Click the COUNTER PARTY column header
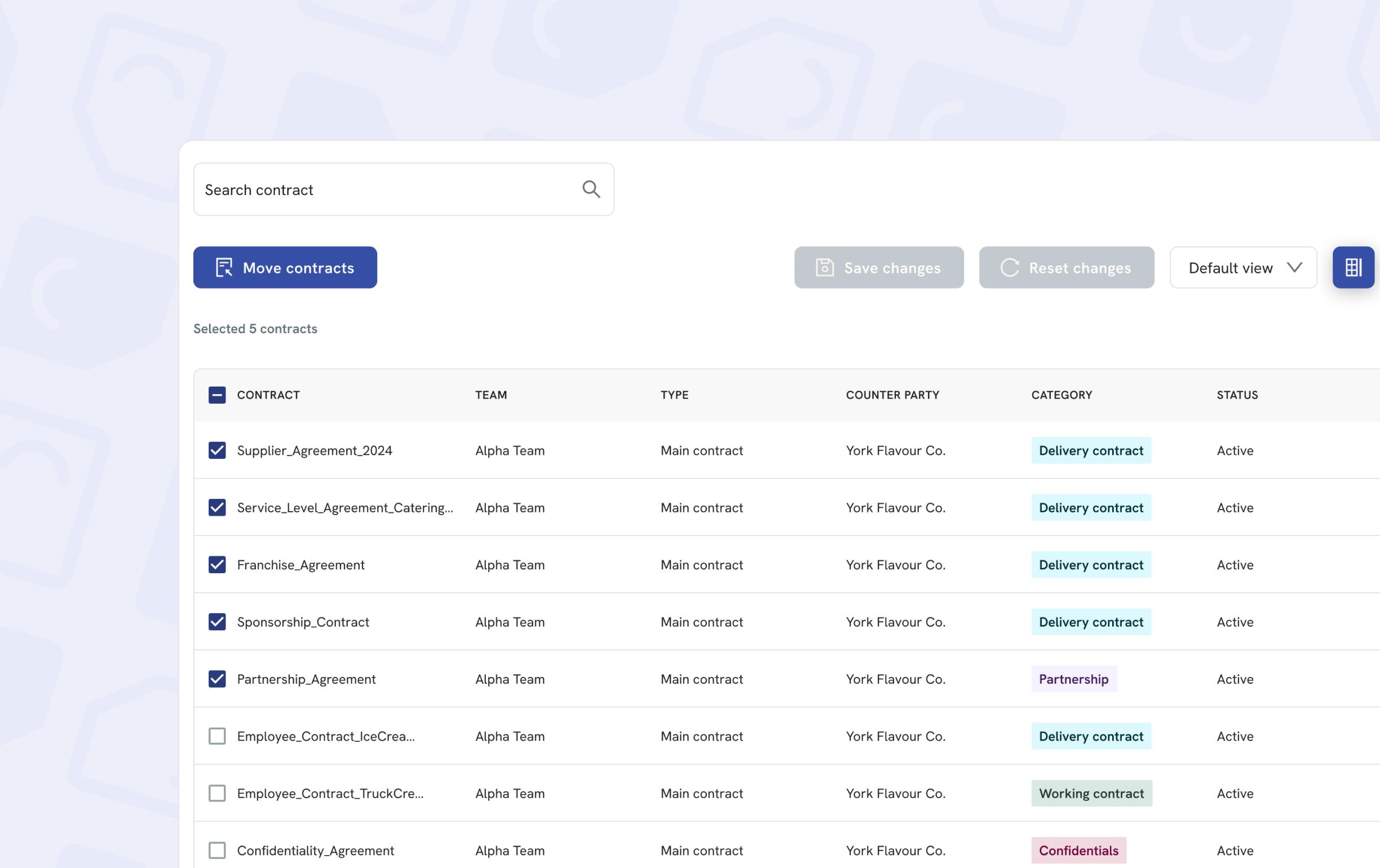The width and height of the screenshot is (1380, 868). tap(892, 395)
